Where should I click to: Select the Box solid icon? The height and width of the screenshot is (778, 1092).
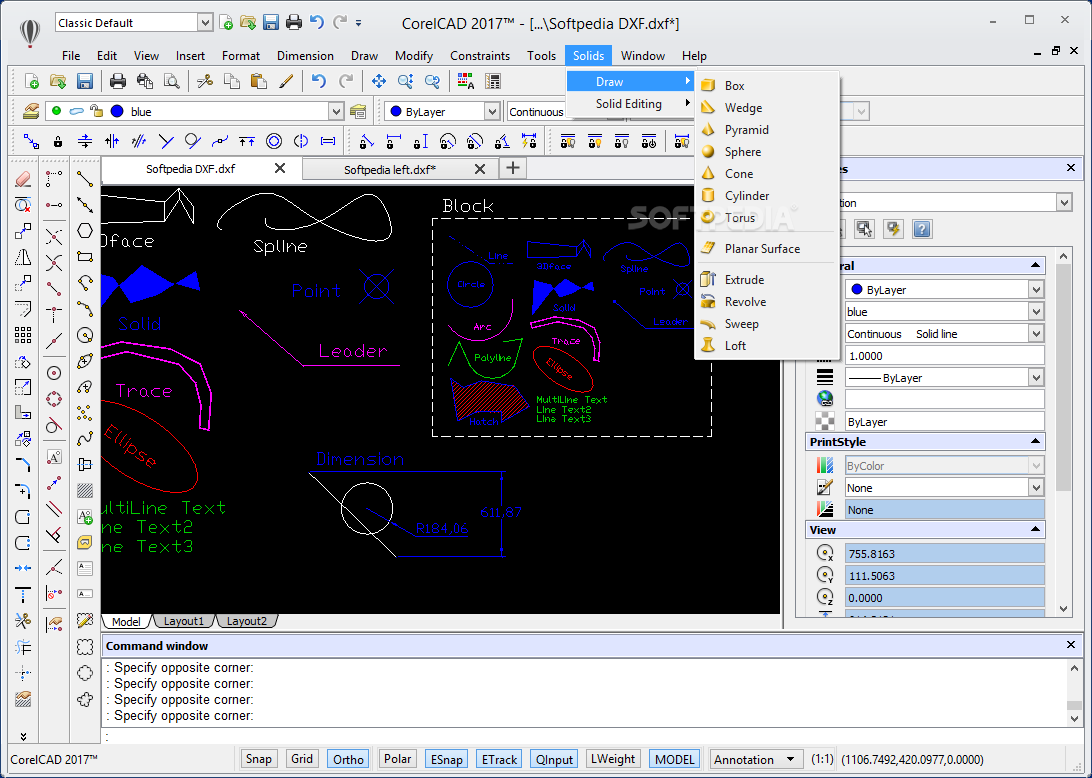[708, 86]
